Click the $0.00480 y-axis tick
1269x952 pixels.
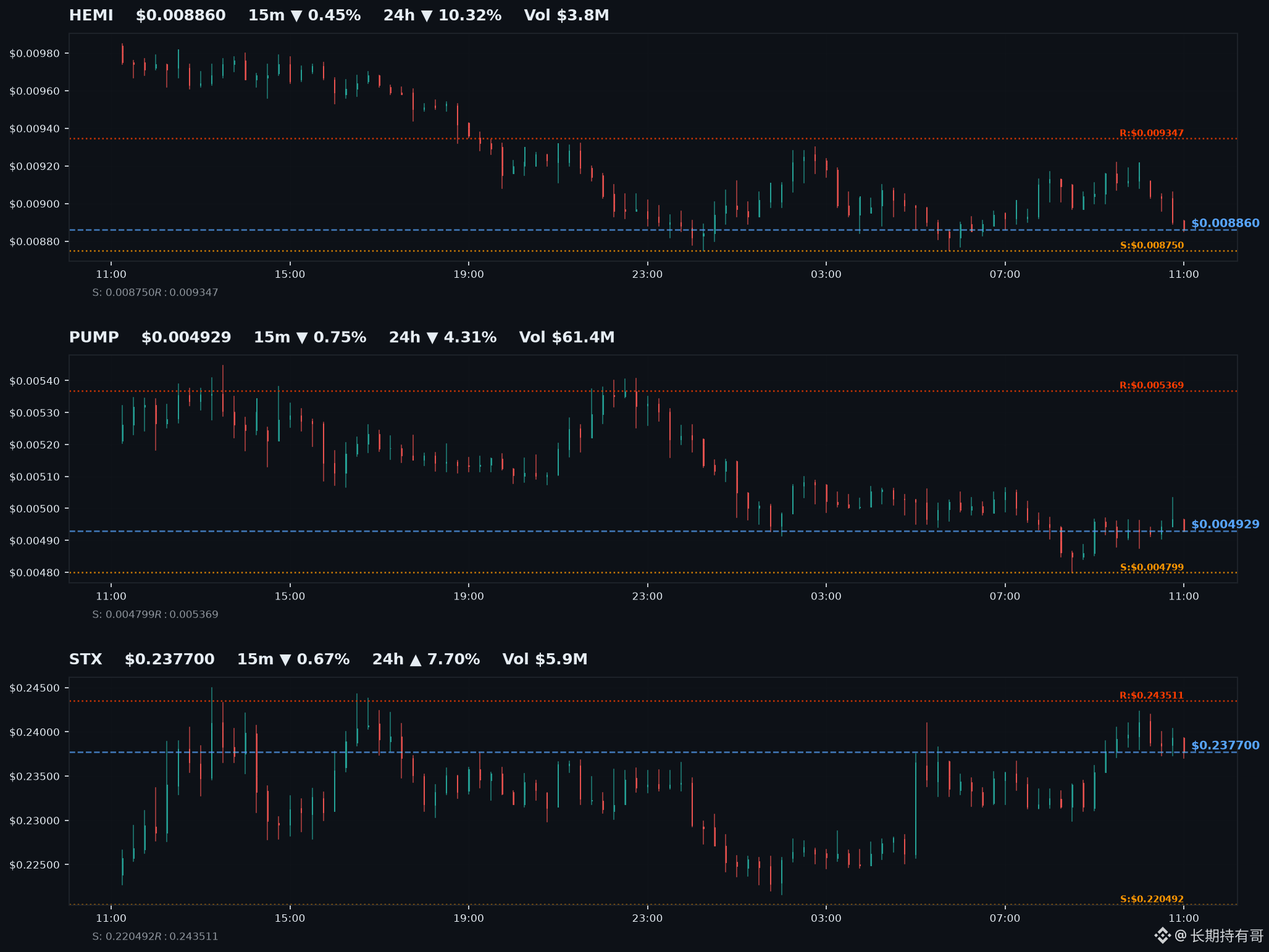coord(35,573)
